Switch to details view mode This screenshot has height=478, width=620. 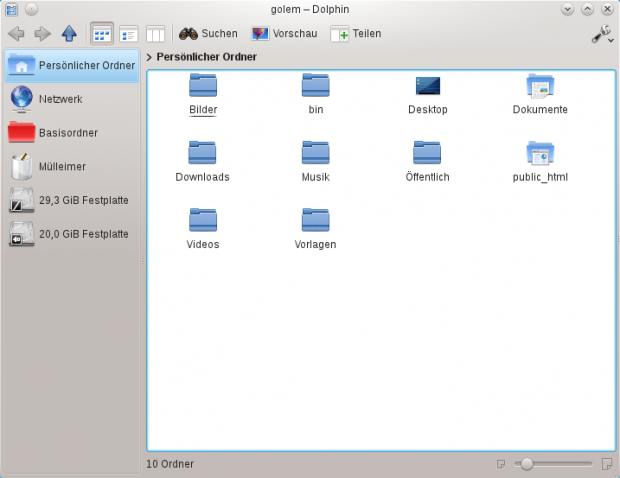click(x=128, y=33)
